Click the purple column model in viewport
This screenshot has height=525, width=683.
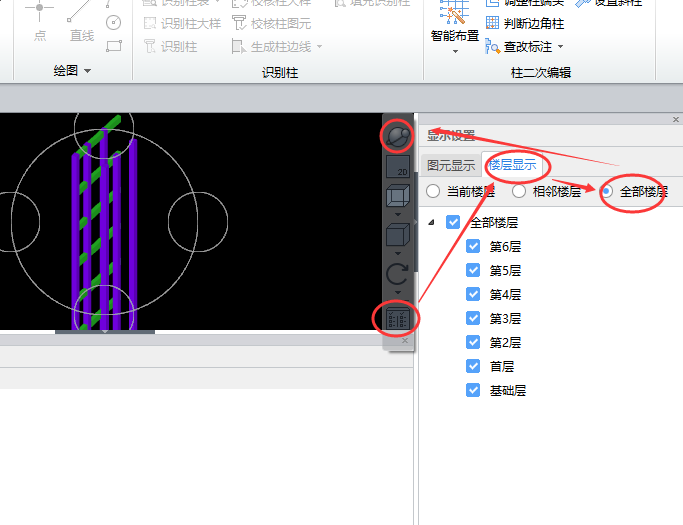(104, 227)
